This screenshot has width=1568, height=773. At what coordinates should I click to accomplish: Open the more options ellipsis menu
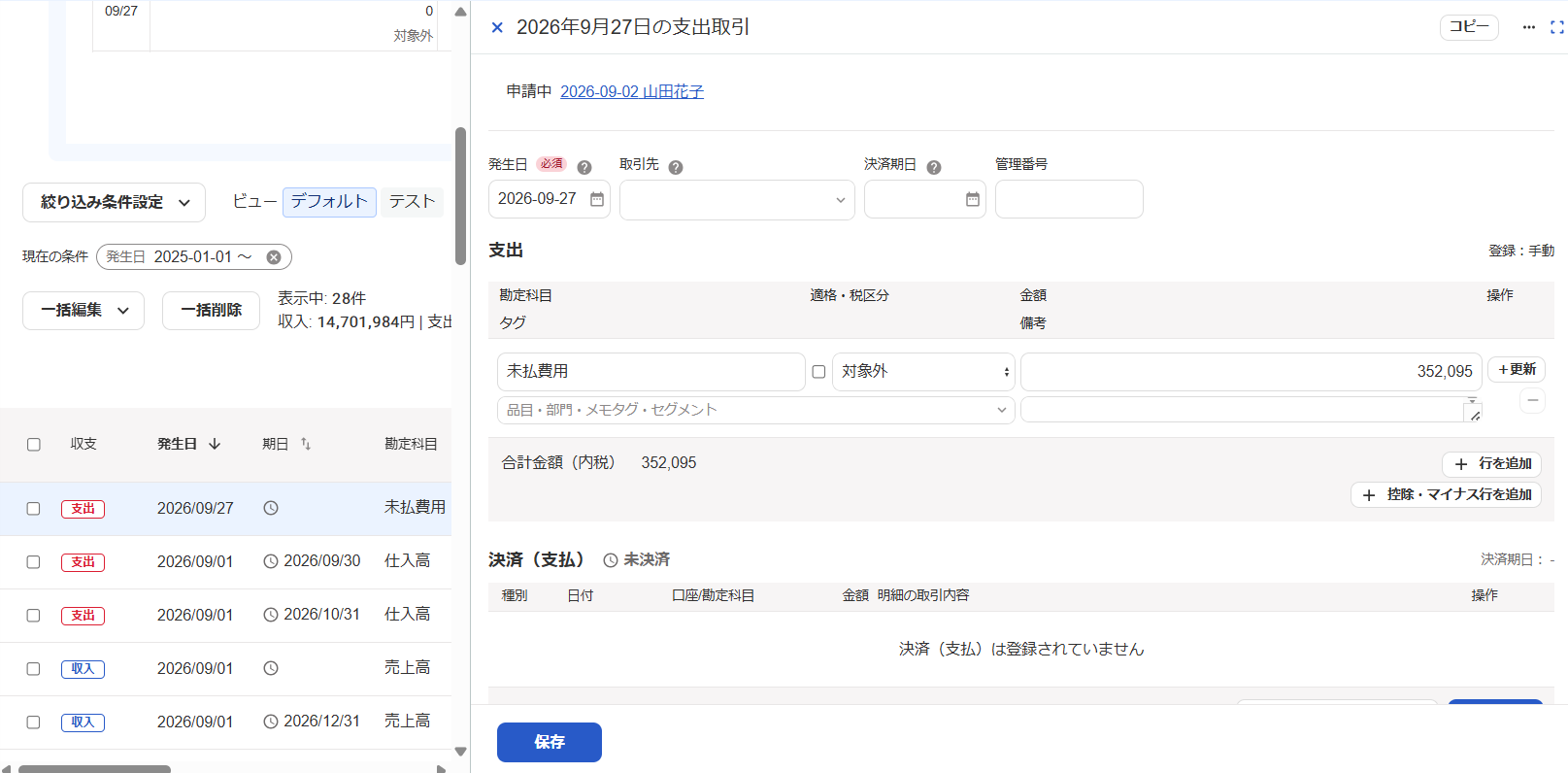(x=1529, y=27)
